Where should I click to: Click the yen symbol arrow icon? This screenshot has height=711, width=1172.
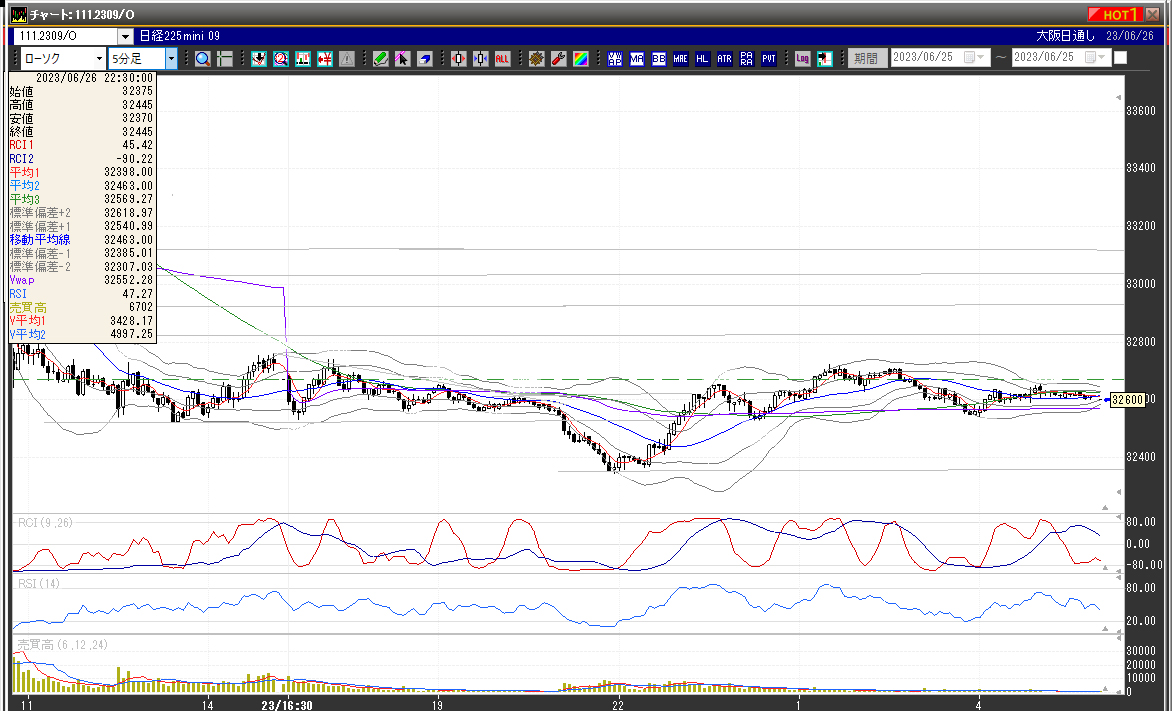point(324,59)
